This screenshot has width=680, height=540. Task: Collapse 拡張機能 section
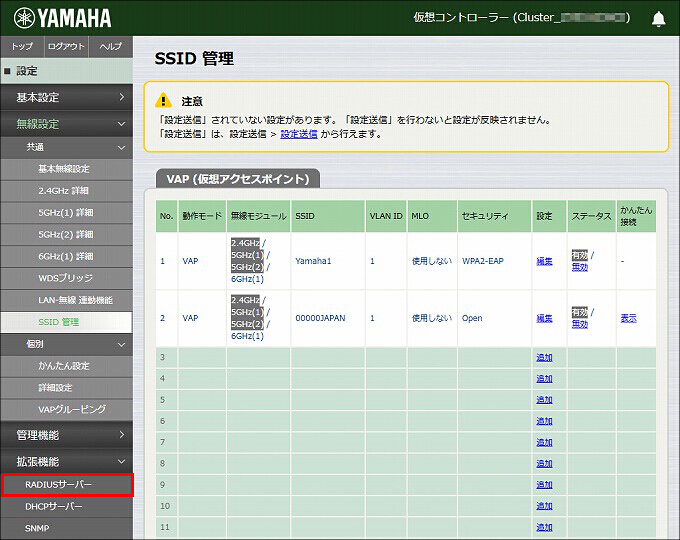tap(66, 461)
